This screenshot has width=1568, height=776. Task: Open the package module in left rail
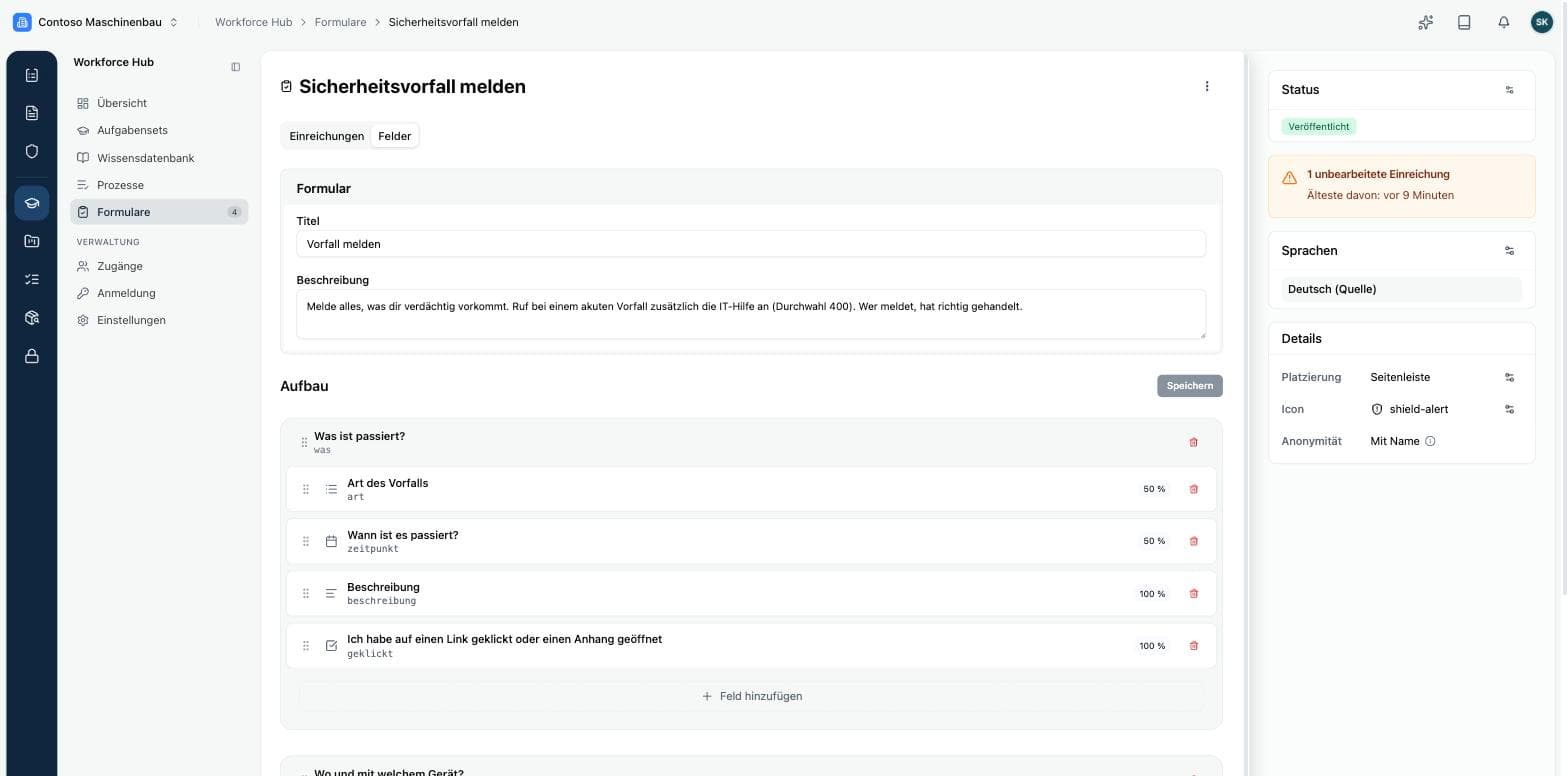click(x=32, y=318)
